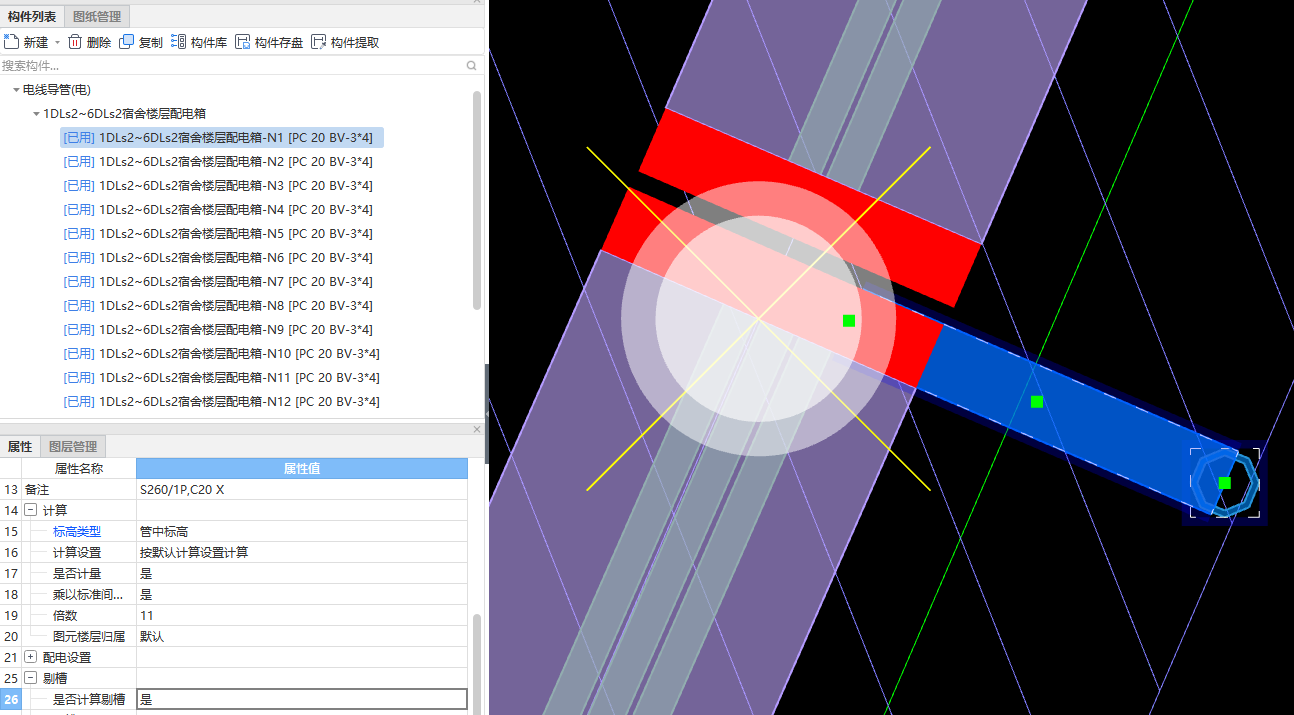Screen dimensions: 1294x715
Task: Click the 删除 text label in the toolbar
Action: (99, 43)
